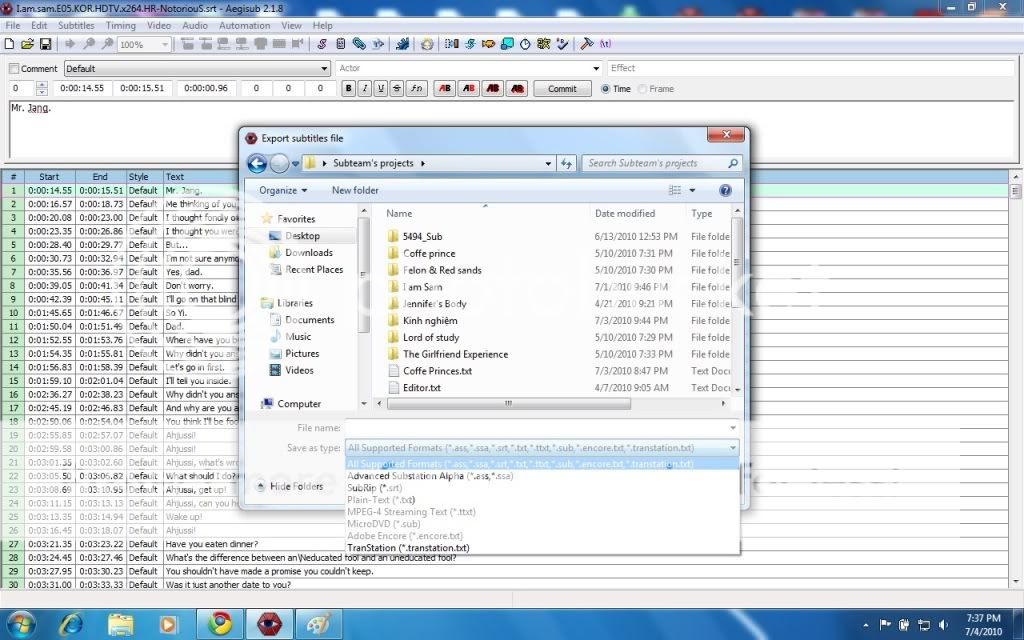Image resolution: width=1024 pixels, height=640 pixels.
Task: Open the Styles Manager (S icon)
Action: pyautogui.click(x=322, y=44)
